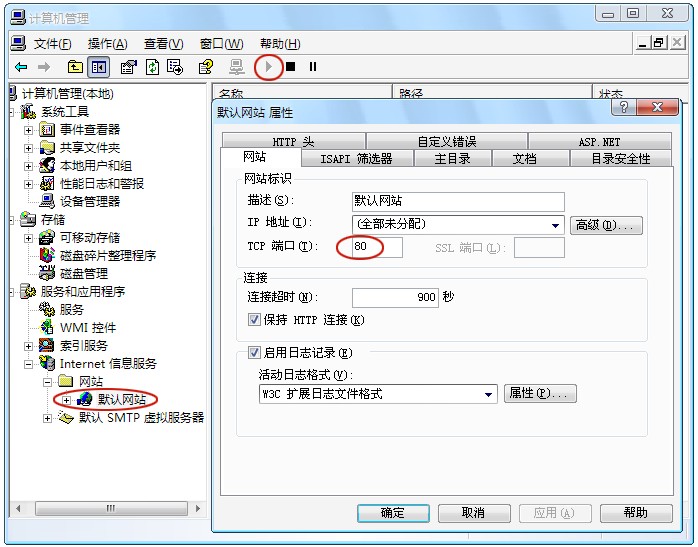The height and width of the screenshot is (547, 698).
Task: Select 磁盘碎片整理程序 in the tree
Action: click(108, 255)
